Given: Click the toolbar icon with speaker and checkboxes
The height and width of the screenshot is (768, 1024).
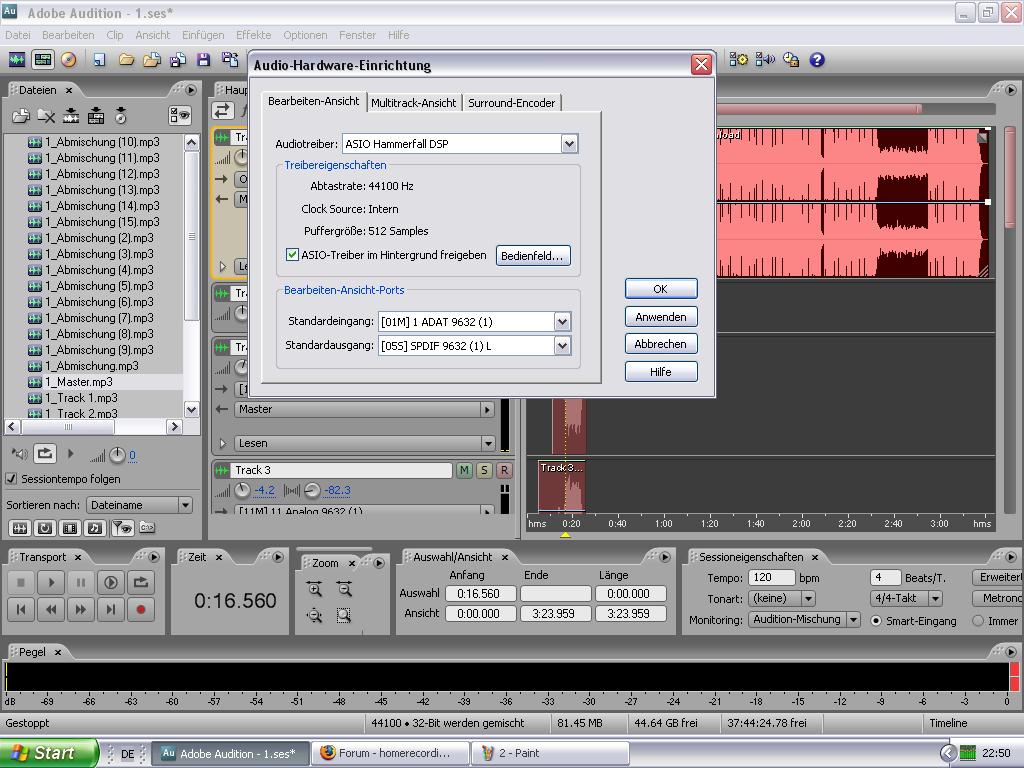Looking at the screenshot, I should [765, 60].
